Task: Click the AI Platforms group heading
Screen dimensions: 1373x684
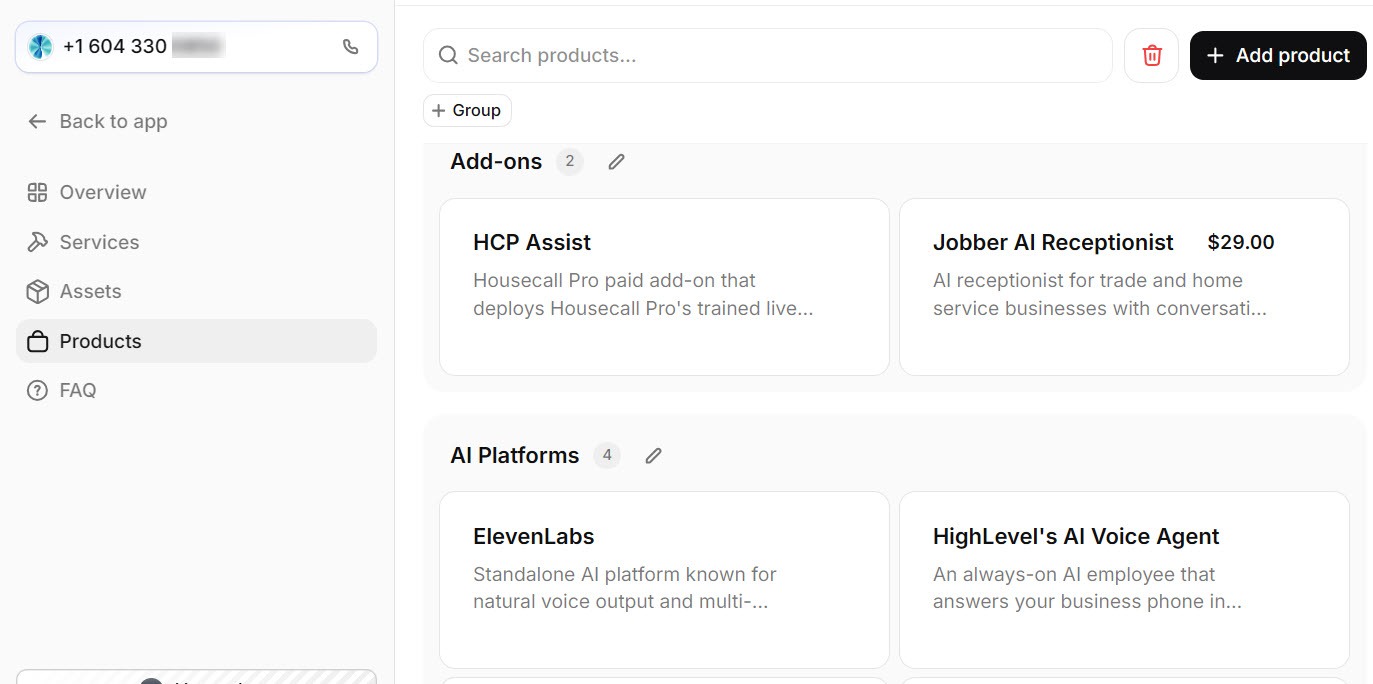Action: point(514,455)
